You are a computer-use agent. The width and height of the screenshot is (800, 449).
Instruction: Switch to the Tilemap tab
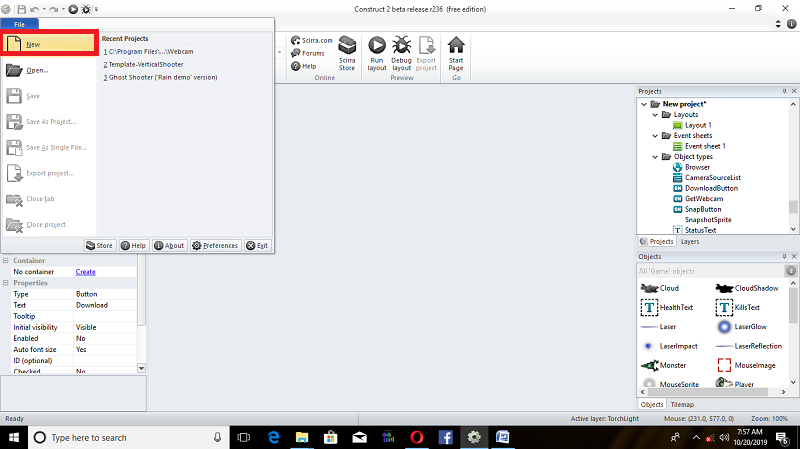[x=682, y=404]
